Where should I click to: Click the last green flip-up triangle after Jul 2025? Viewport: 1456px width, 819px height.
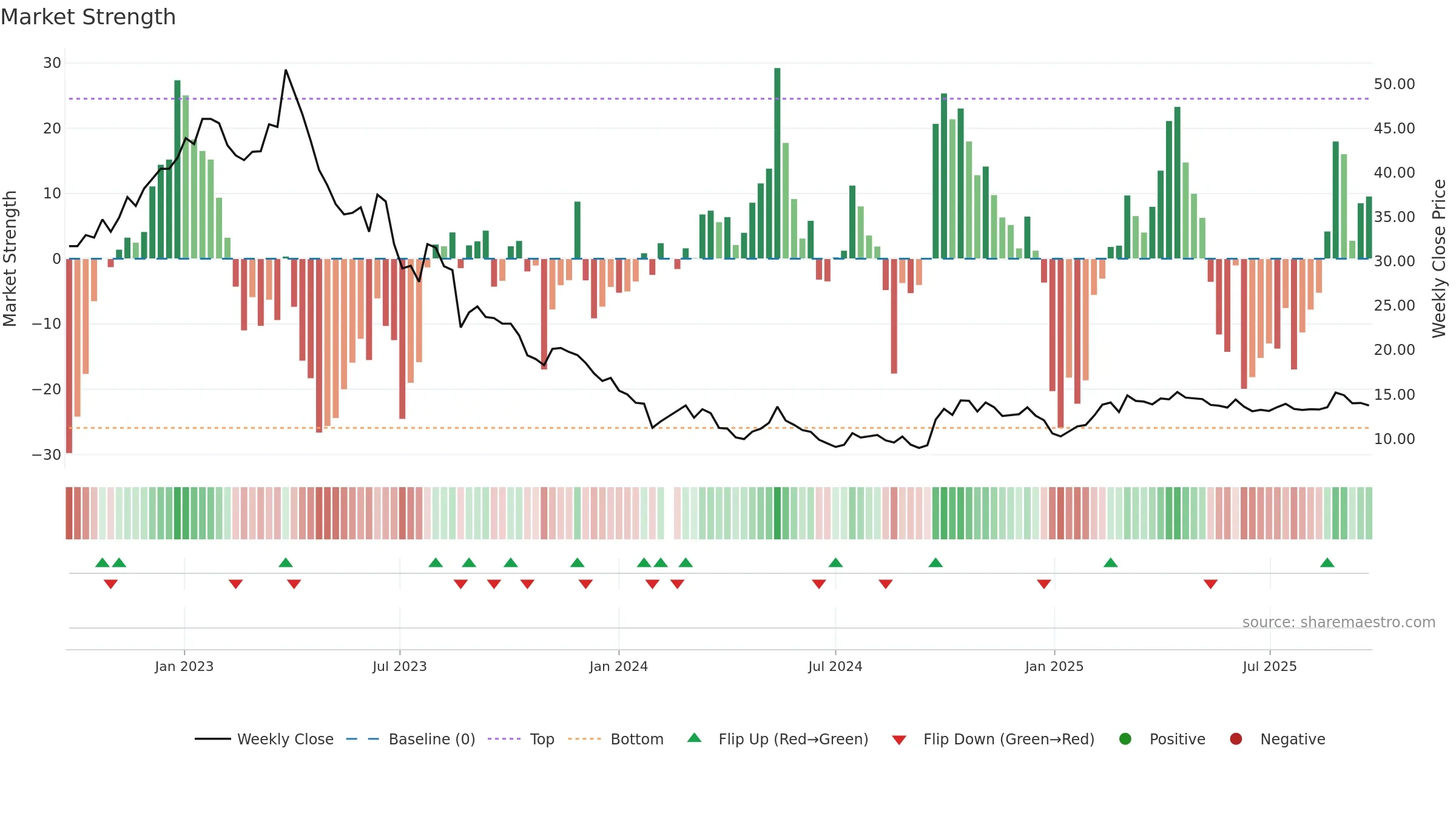pyautogui.click(x=1327, y=562)
